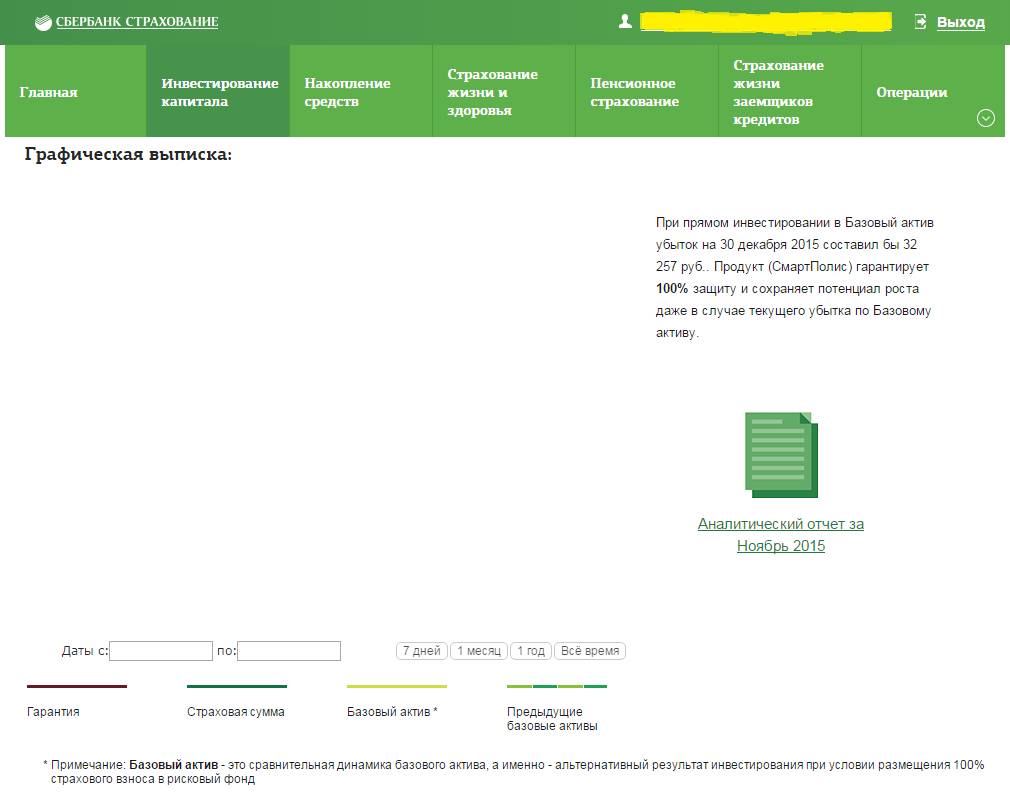
Task: Open Аналитический отчет за Ноябрь 2015 link
Action: pyautogui.click(x=781, y=535)
